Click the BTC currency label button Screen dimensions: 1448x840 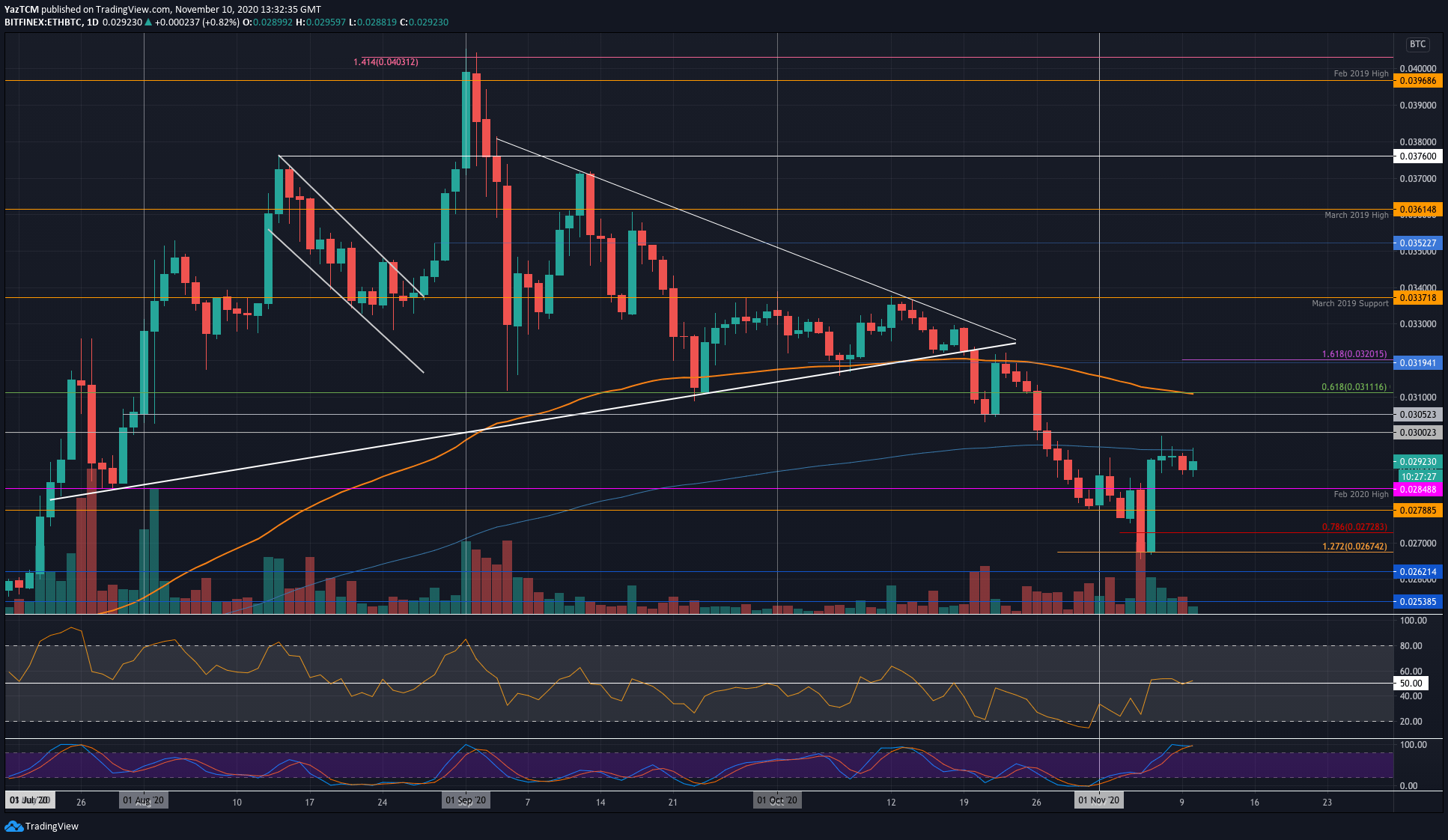click(1417, 44)
